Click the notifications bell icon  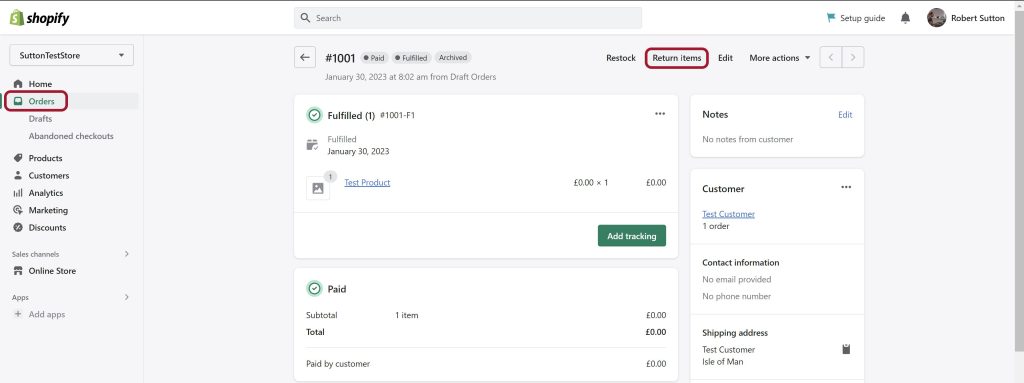pyautogui.click(x=905, y=18)
